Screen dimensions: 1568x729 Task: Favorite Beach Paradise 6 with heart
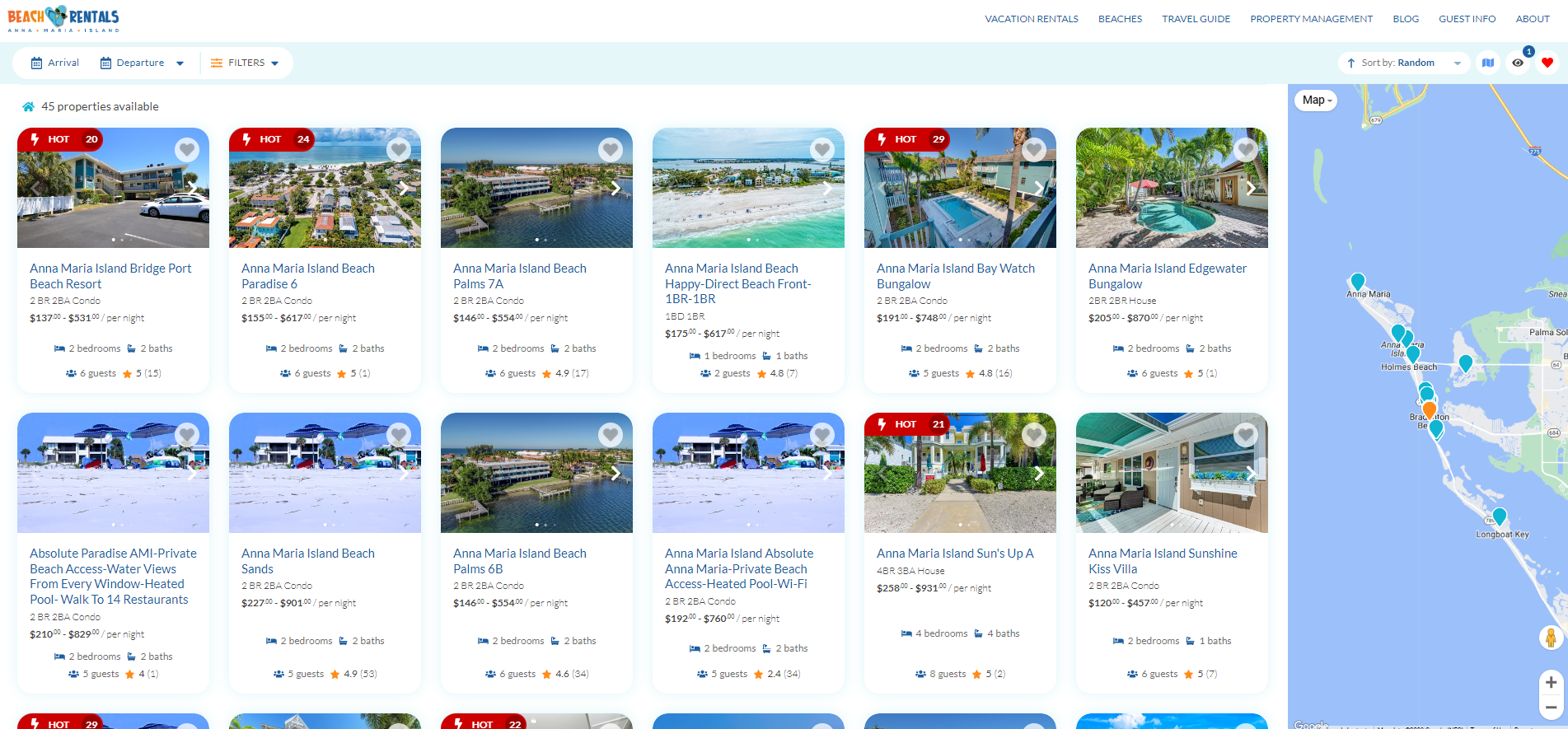click(399, 149)
